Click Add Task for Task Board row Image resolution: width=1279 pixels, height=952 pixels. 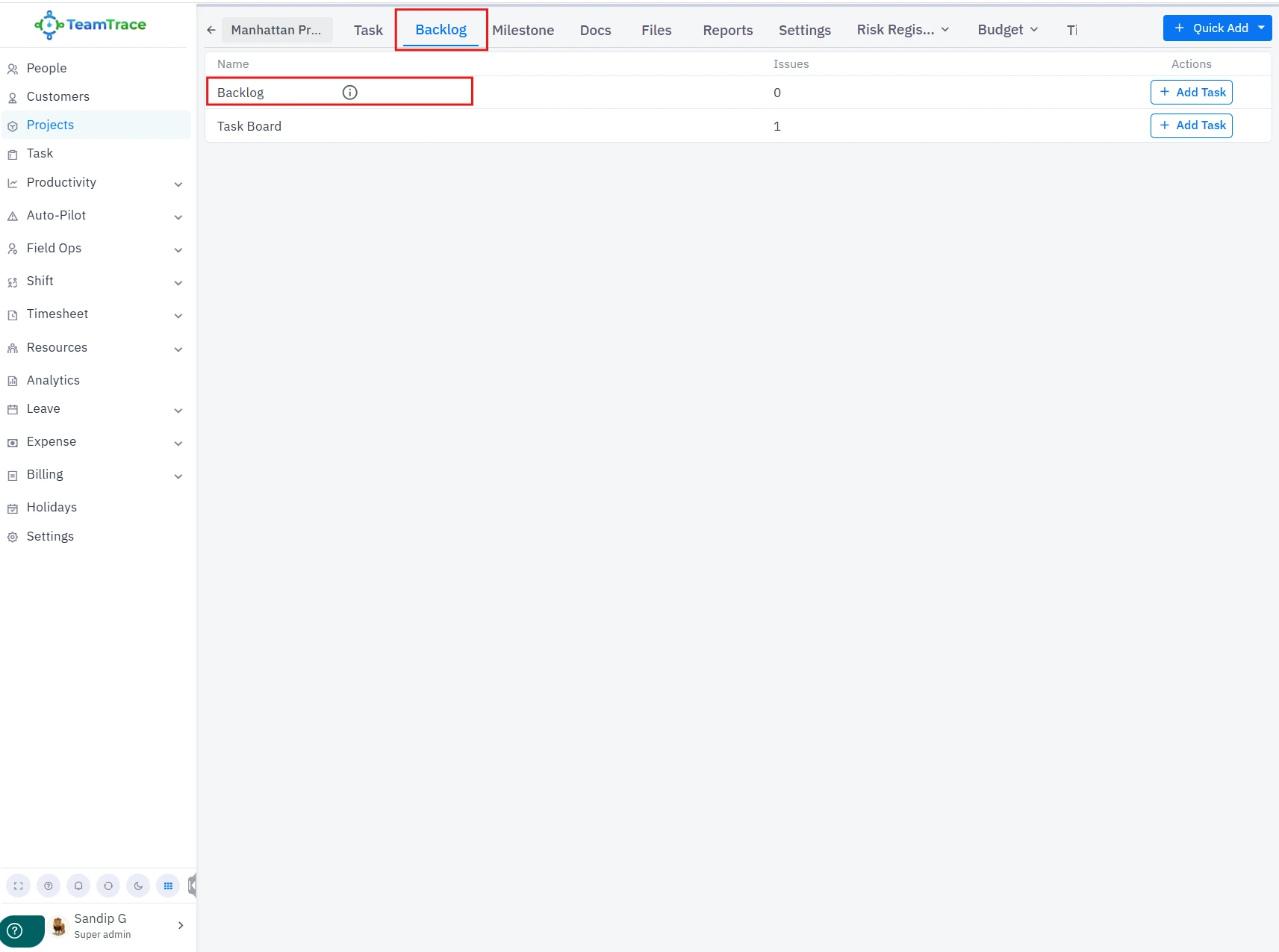tap(1191, 125)
